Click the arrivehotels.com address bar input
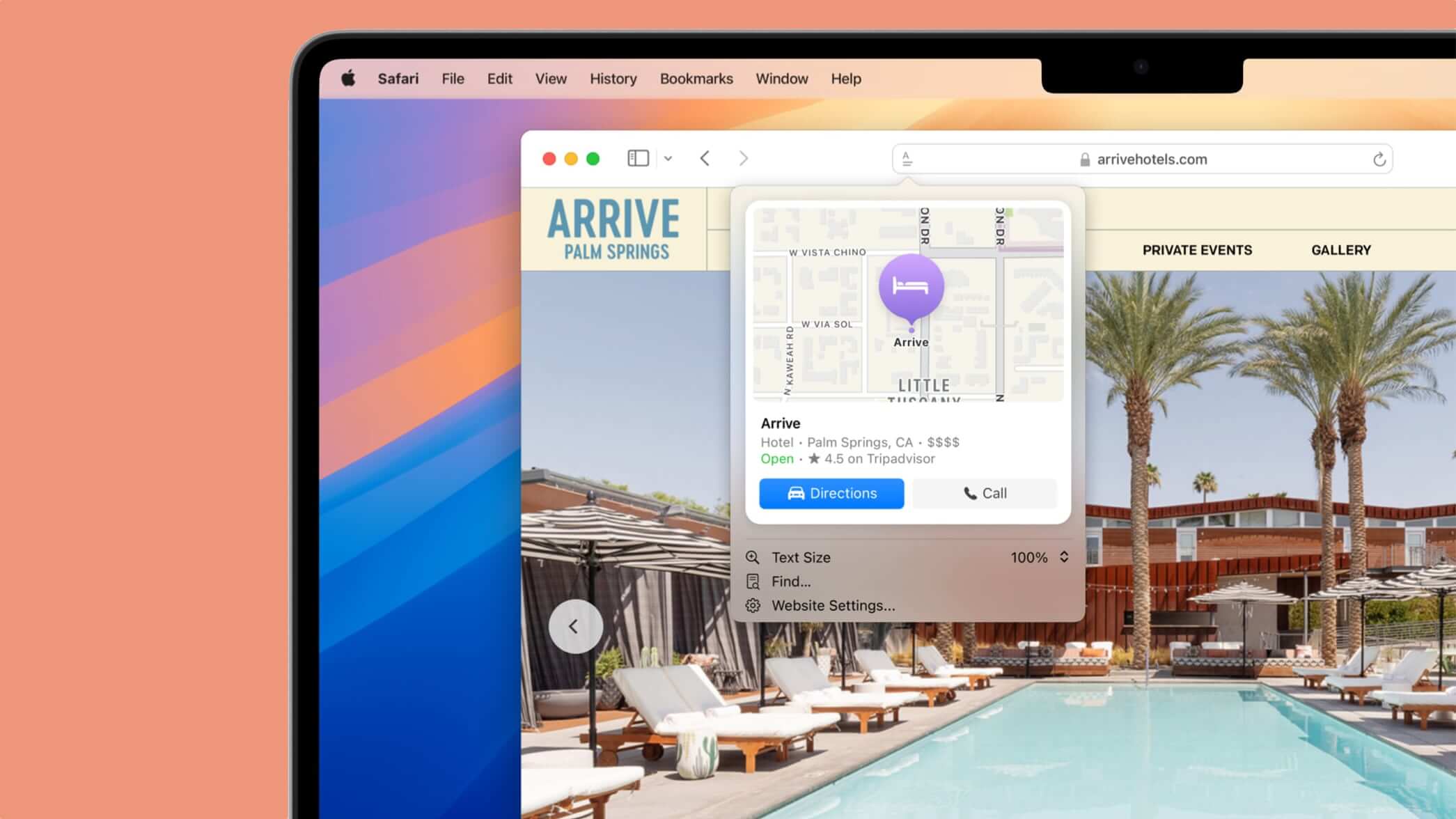Image resolution: width=1456 pixels, height=819 pixels. (1142, 158)
